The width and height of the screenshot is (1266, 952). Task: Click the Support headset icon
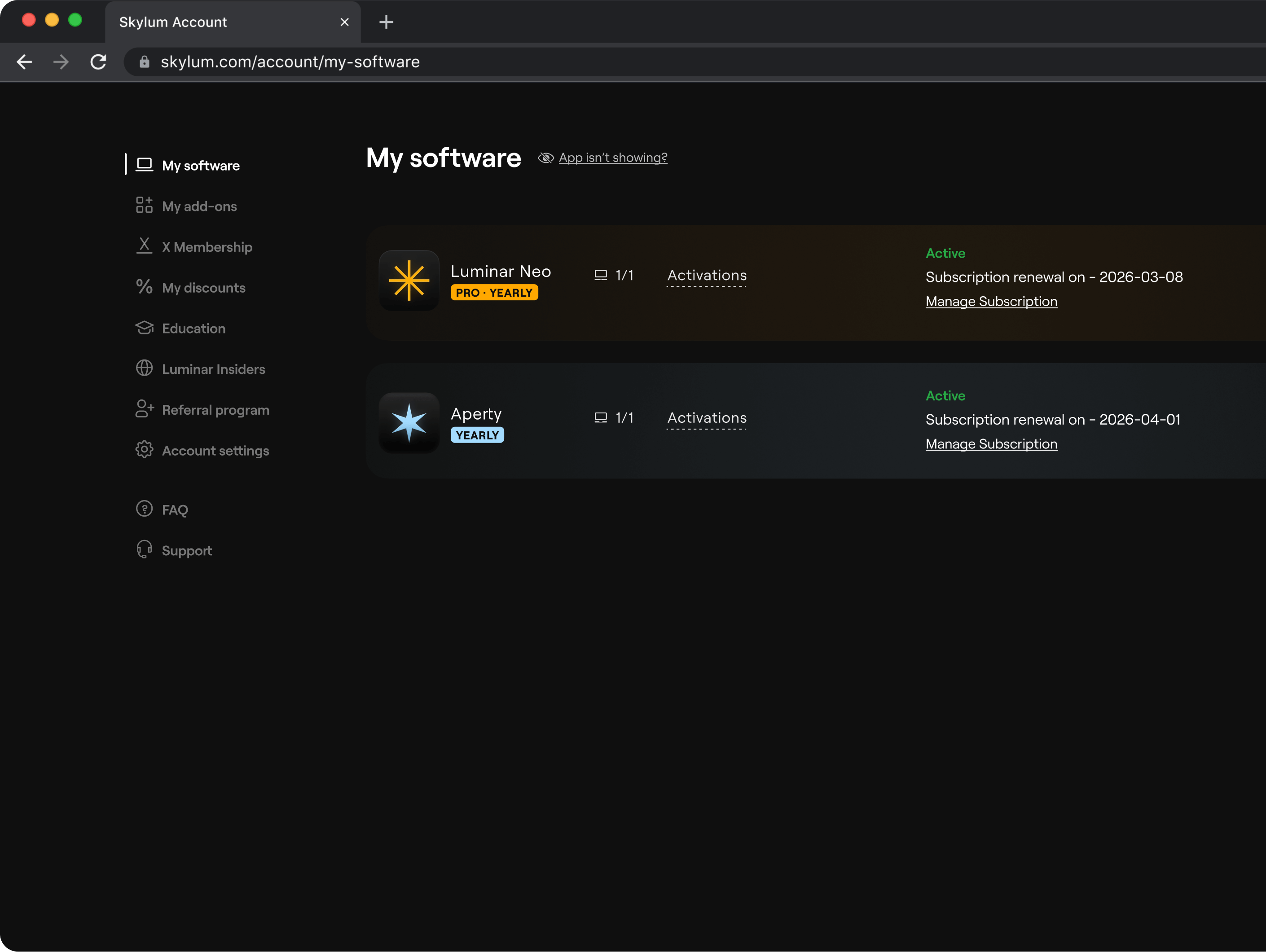tap(144, 549)
